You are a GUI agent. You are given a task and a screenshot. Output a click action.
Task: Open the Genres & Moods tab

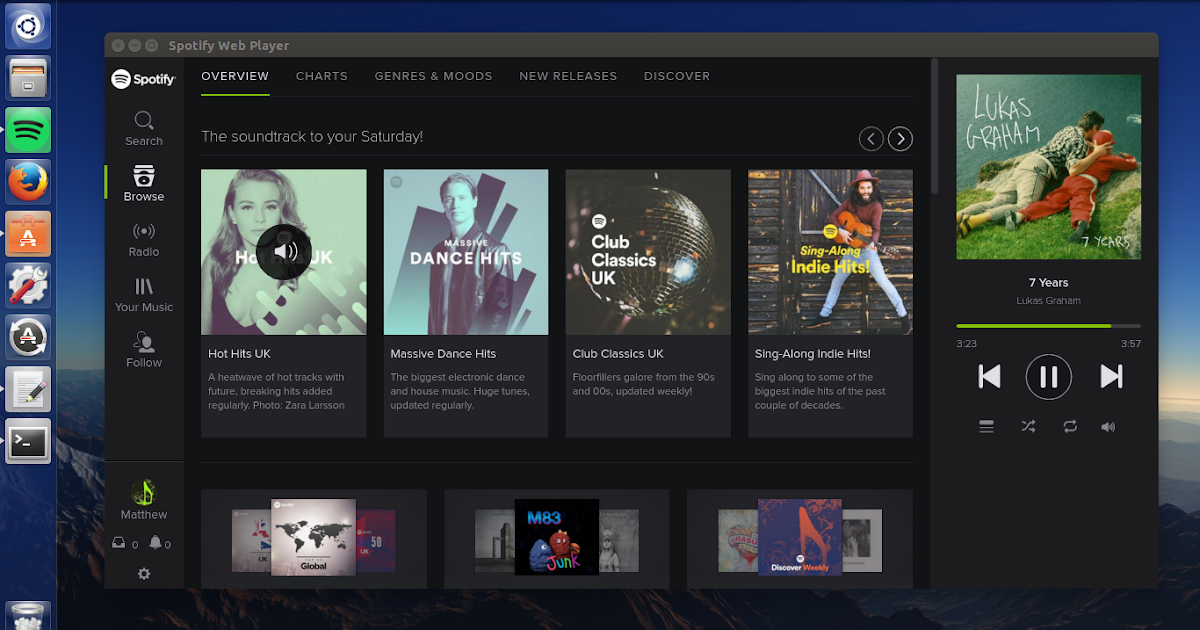[x=433, y=76]
